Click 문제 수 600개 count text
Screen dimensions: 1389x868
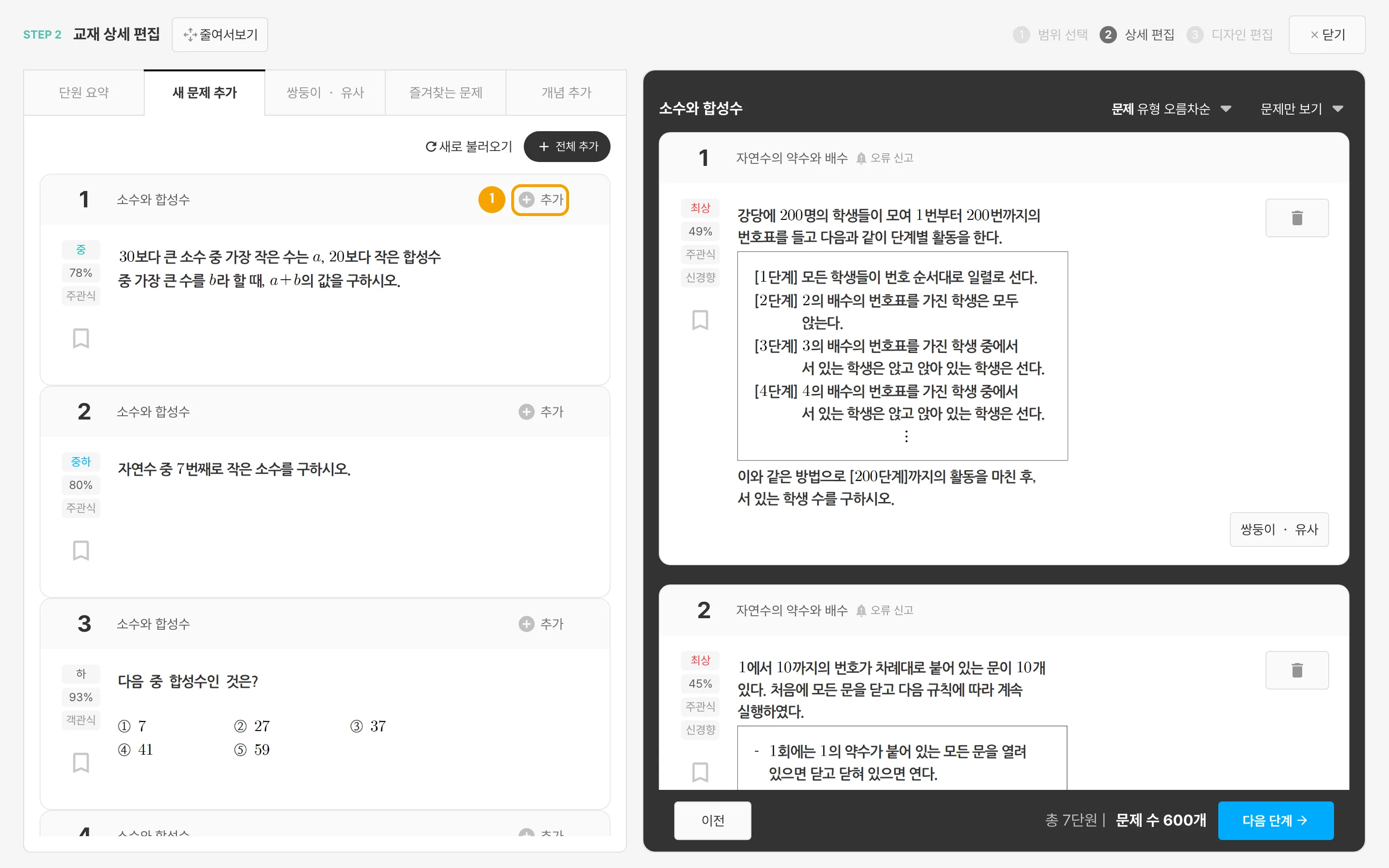1160,820
